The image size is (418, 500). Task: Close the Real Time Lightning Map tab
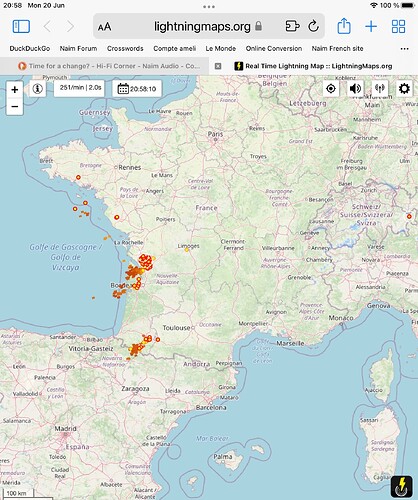(218, 66)
